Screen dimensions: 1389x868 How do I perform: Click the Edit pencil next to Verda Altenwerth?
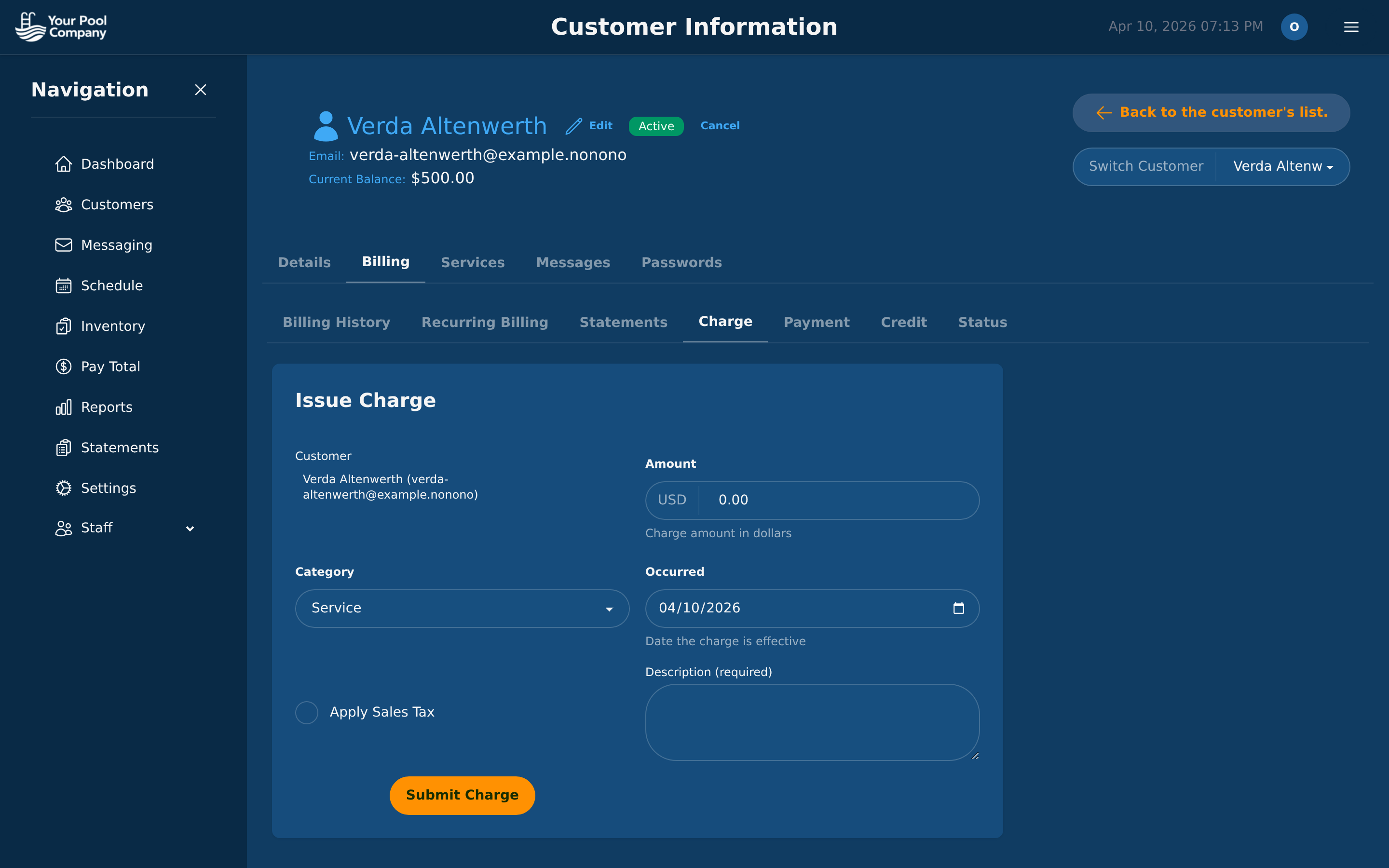coord(573,126)
